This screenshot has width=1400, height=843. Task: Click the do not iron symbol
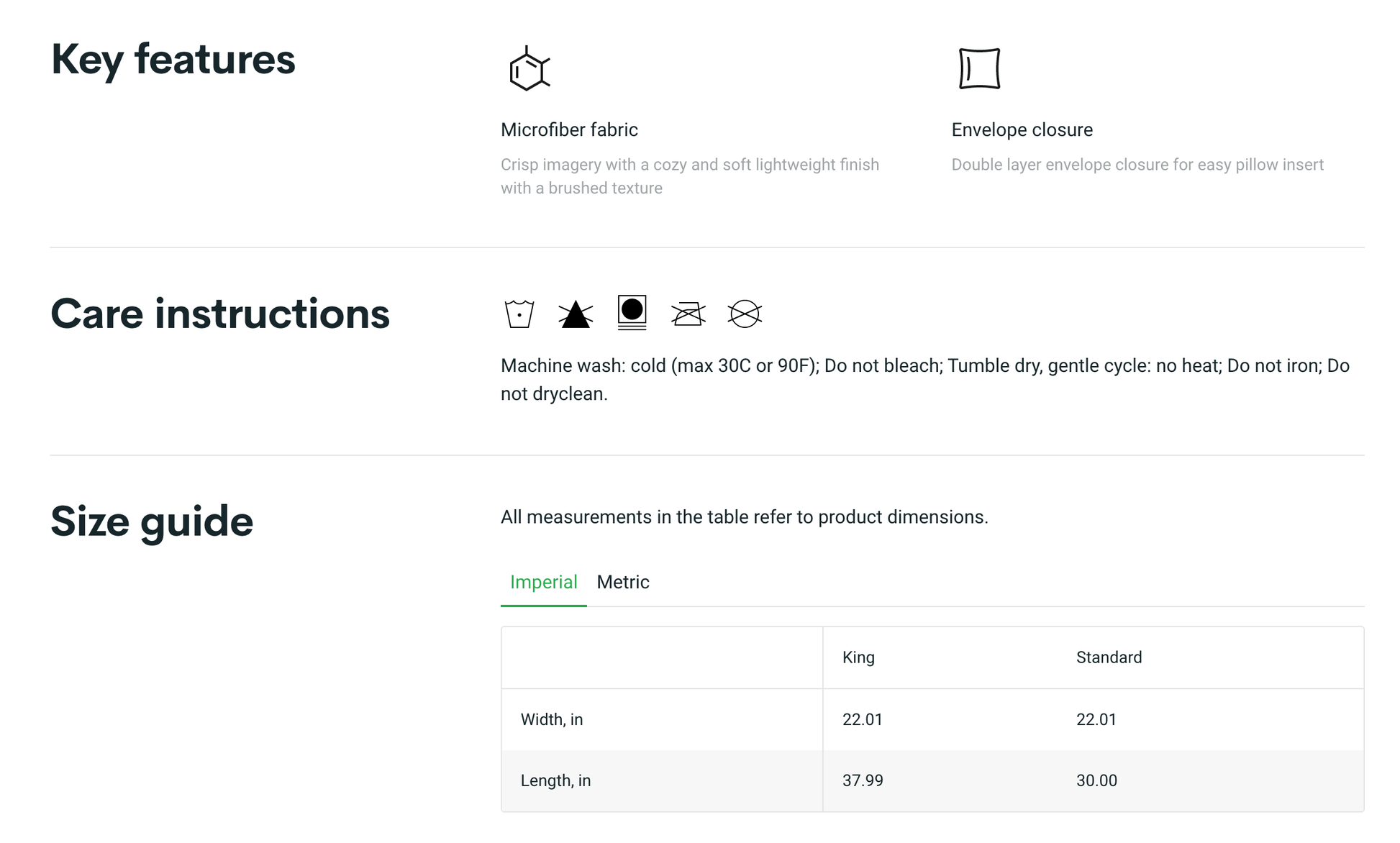(688, 314)
